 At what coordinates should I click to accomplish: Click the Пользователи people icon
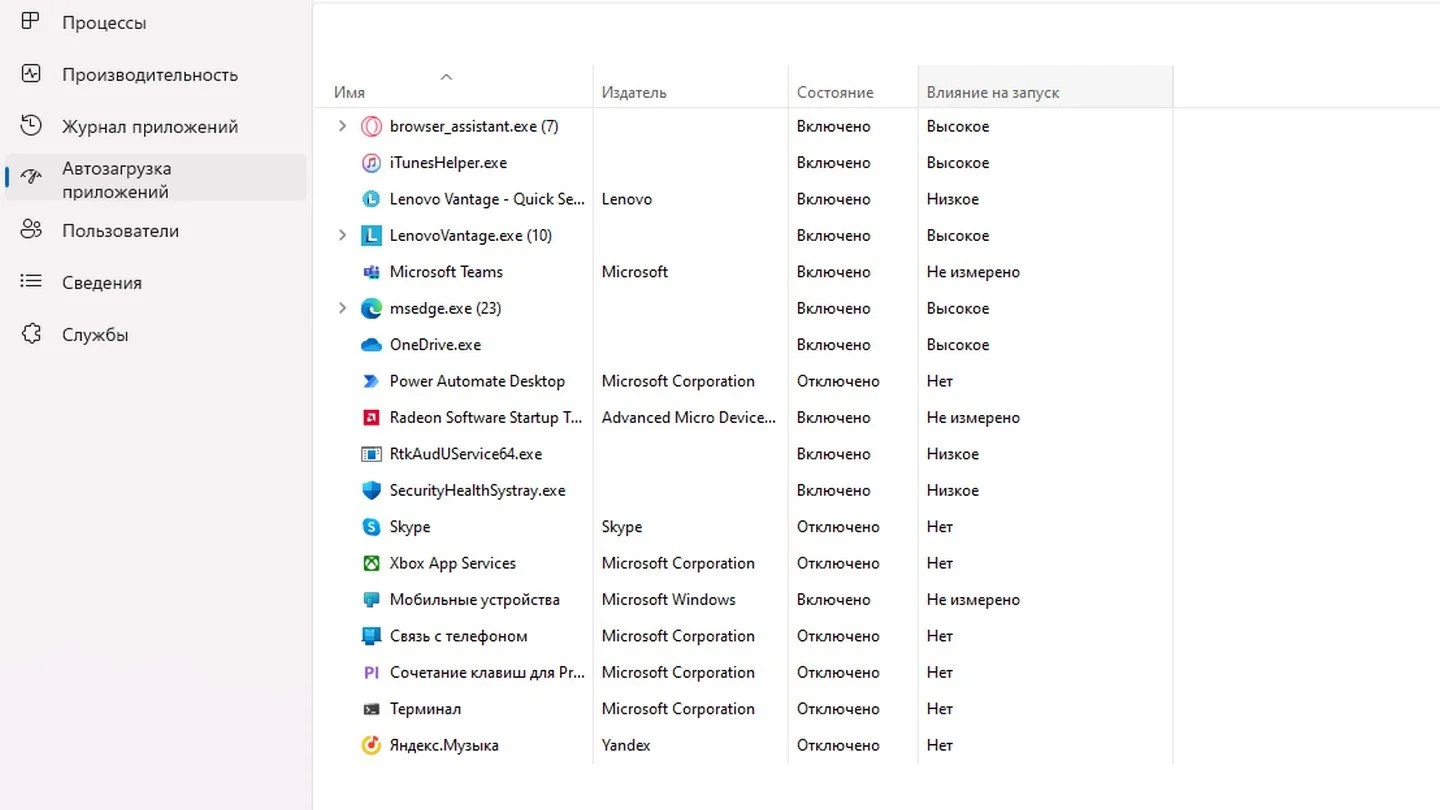pyautogui.click(x=31, y=230)
